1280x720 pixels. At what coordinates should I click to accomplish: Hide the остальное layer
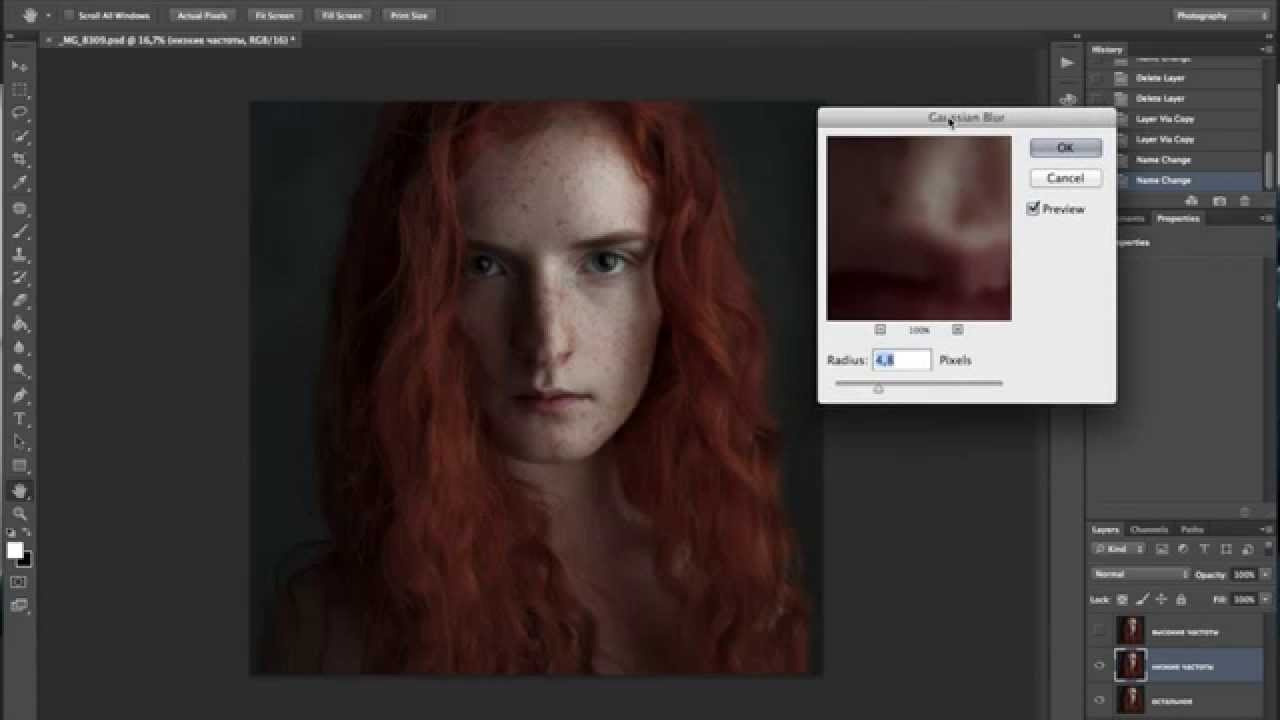(x=1099, y=700)
